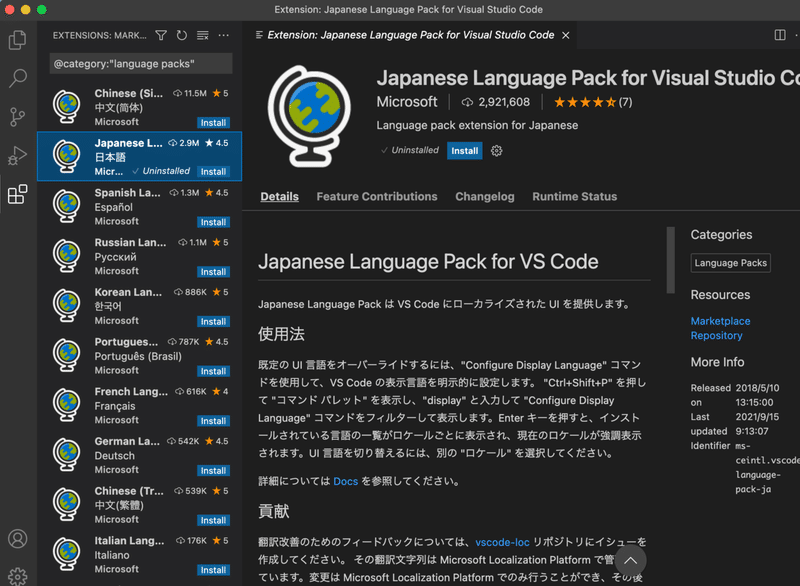
Task: Clear extensions search results icon
Action: pos(203,35)
